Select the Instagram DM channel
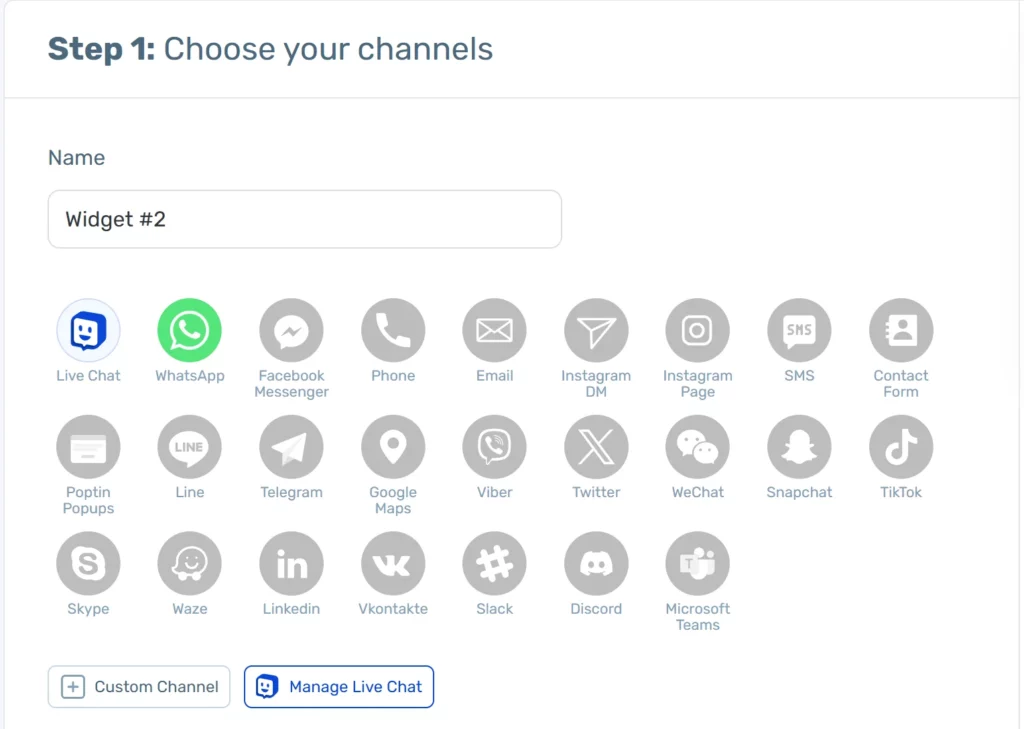 [x=596, y=330]
